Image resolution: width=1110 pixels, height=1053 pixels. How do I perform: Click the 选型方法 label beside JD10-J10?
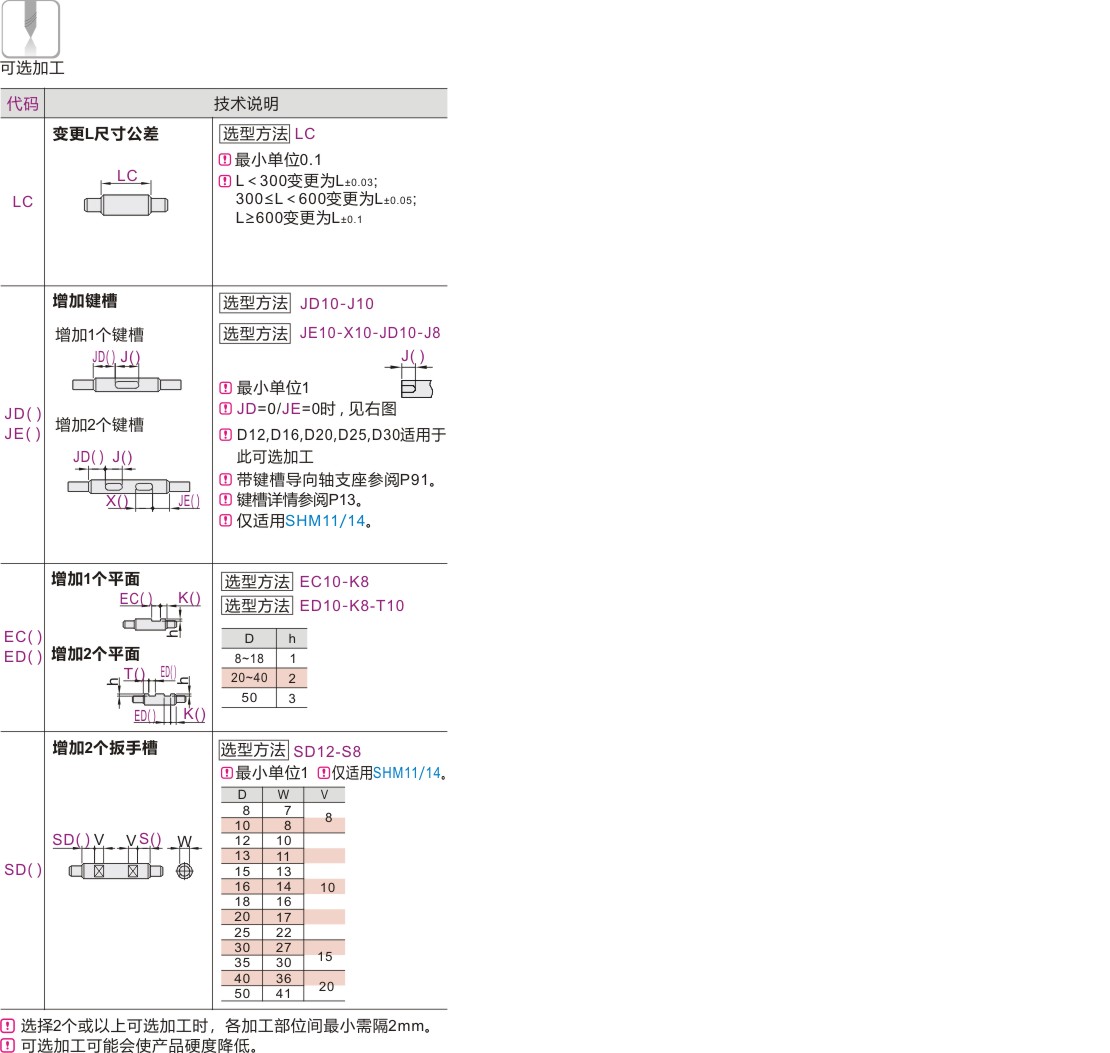coord(255,303)
